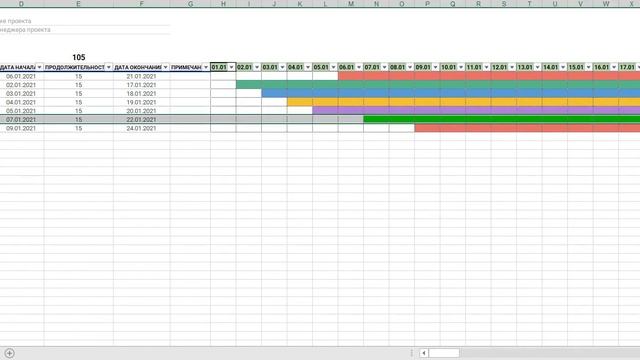The height and width of the screenshot is (360, 640).
Task: Click the sheet tab bar splitter dots
Action: click(411, 353)
